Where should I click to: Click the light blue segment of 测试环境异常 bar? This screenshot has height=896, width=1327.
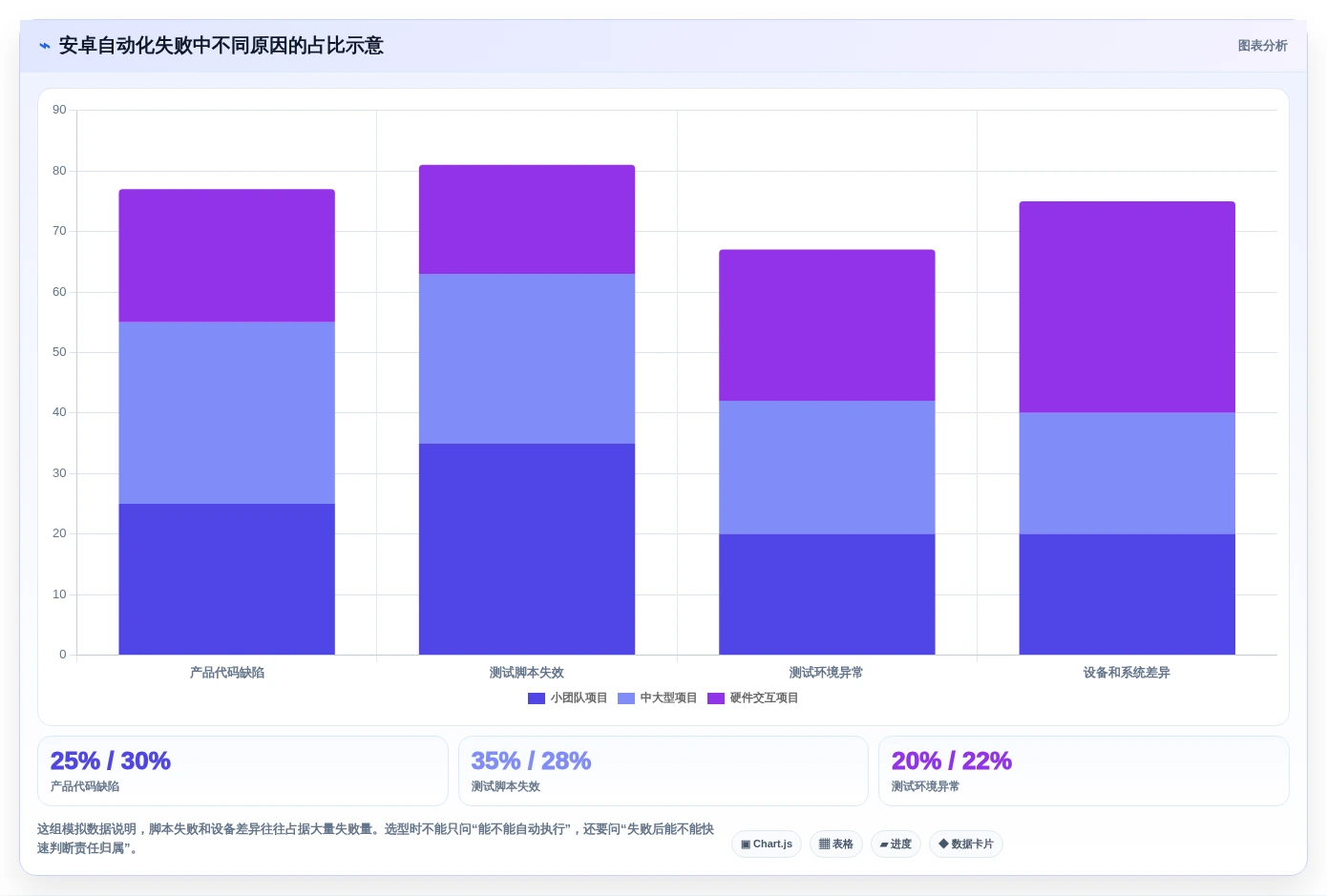click(x=827, y=468)
